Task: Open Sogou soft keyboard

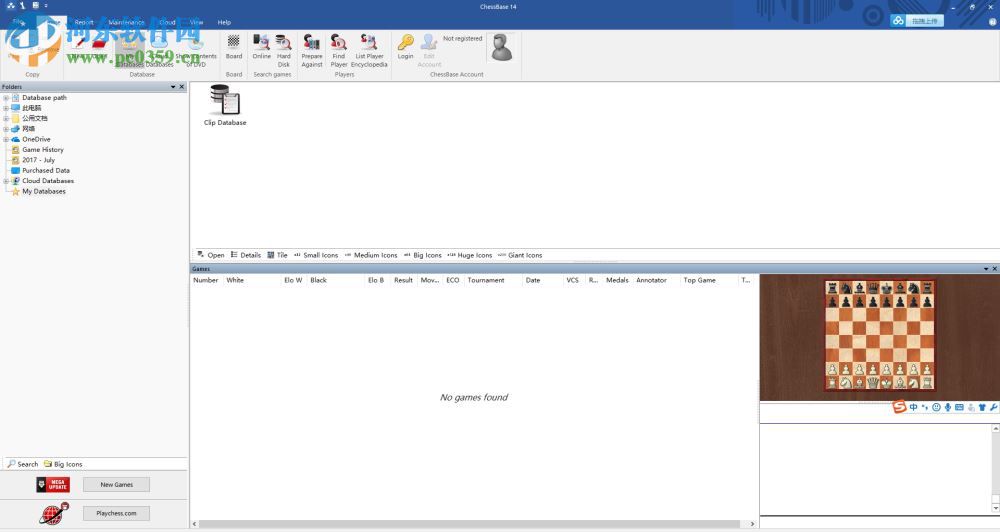Action: point(959,407)
